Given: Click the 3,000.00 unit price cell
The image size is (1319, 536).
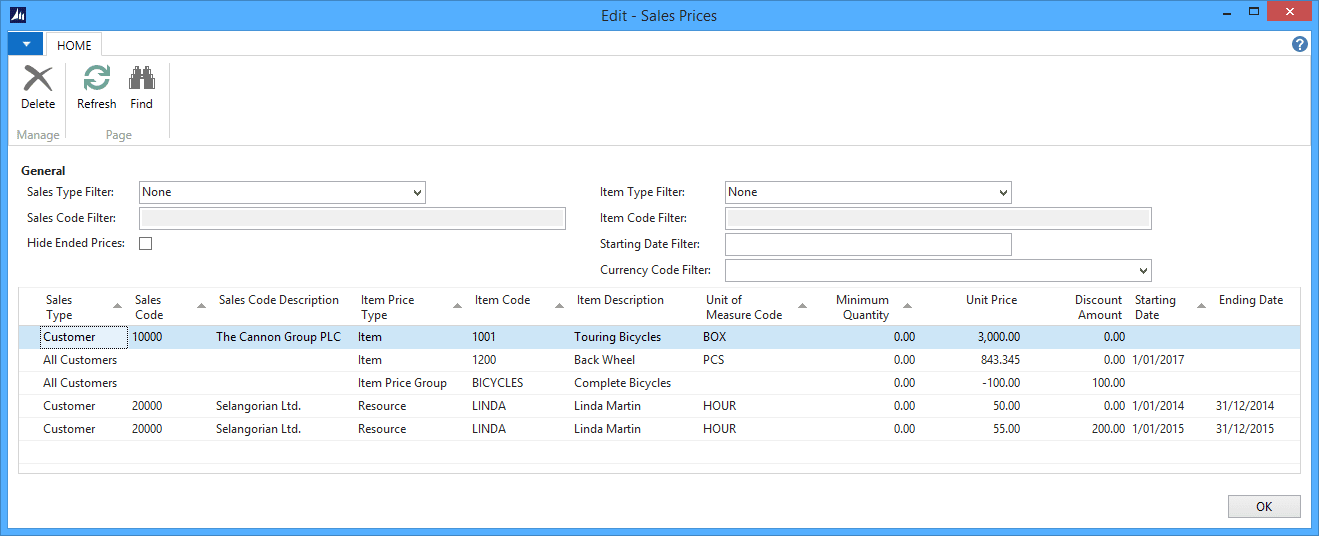Looking at the screenshot, I should [998, 337].
